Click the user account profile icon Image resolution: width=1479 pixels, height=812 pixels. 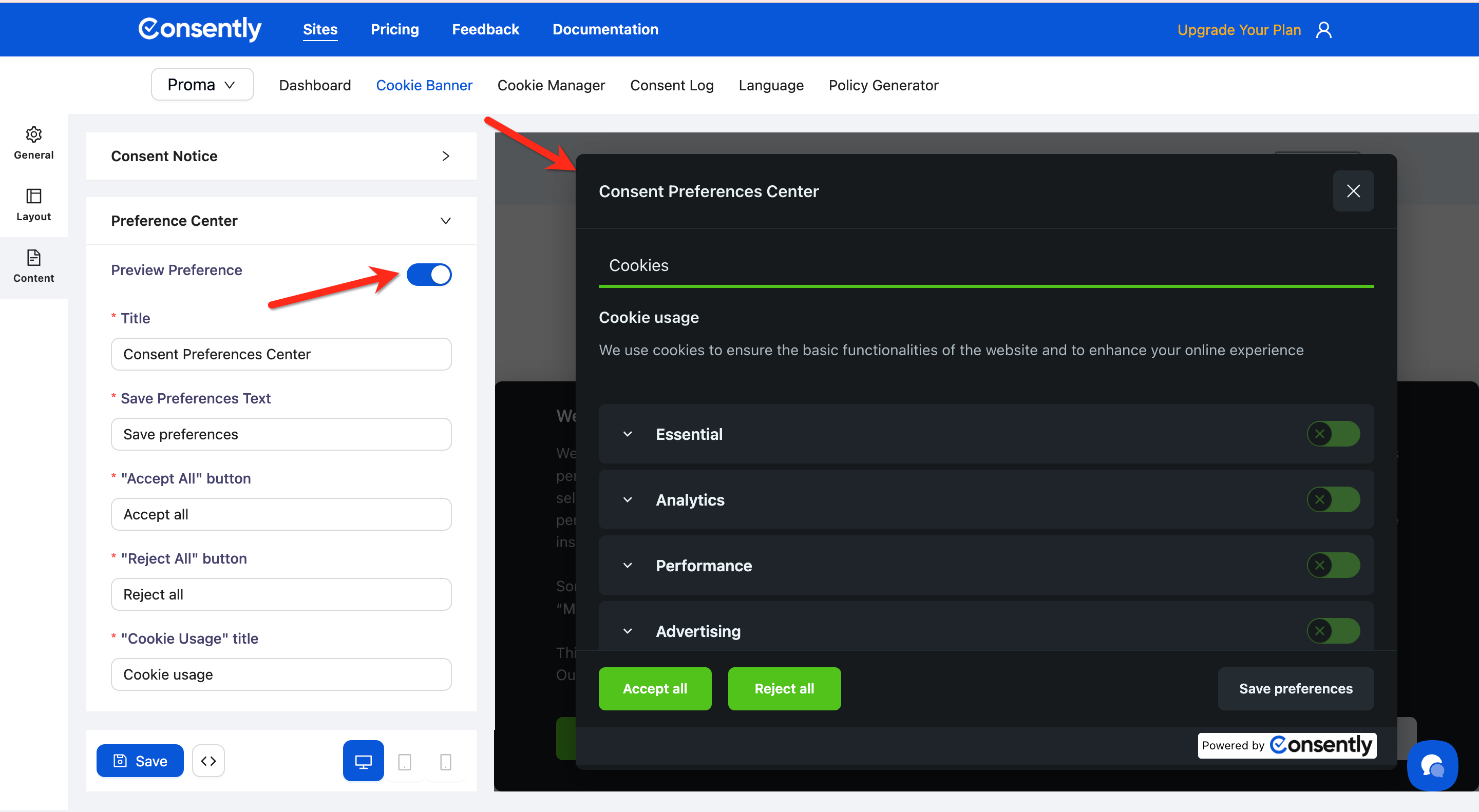tap(1323, 30)
